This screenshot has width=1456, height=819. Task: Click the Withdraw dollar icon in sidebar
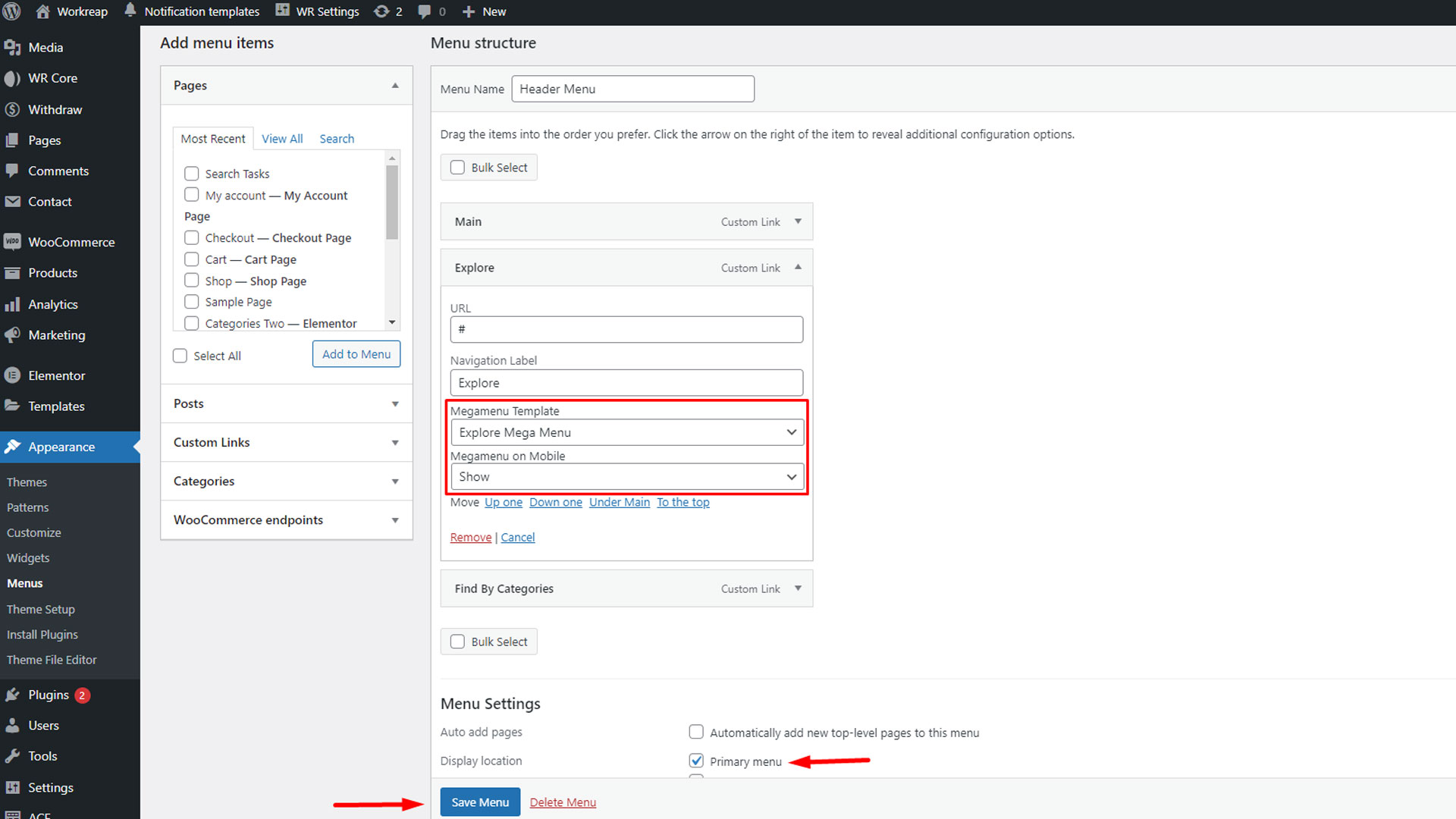coord(12,109)
